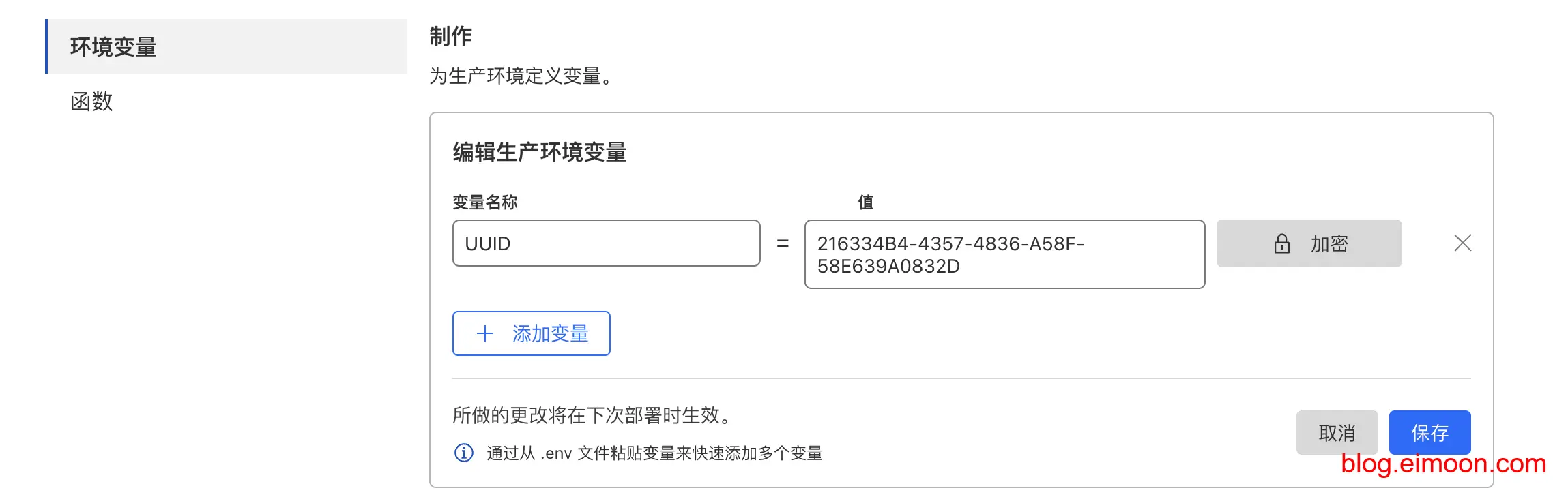Click the lock icon on the encrypt button
Image resolution: width=1568 pixels, height=499 pixels.
pyautogui.click(x=1281, y=243)
